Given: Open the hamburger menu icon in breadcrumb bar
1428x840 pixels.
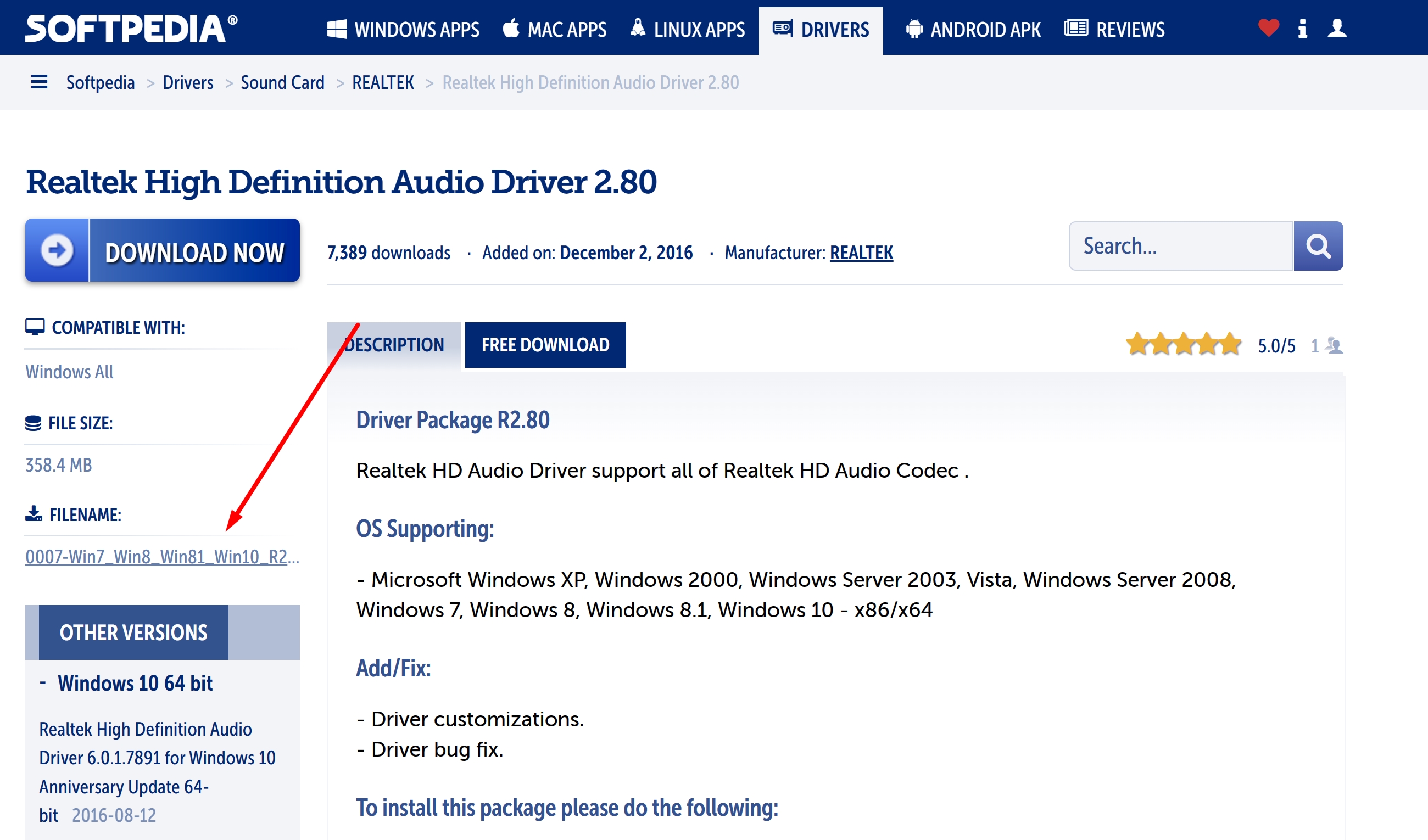Looking at the screenshot, I should [38, 82].
